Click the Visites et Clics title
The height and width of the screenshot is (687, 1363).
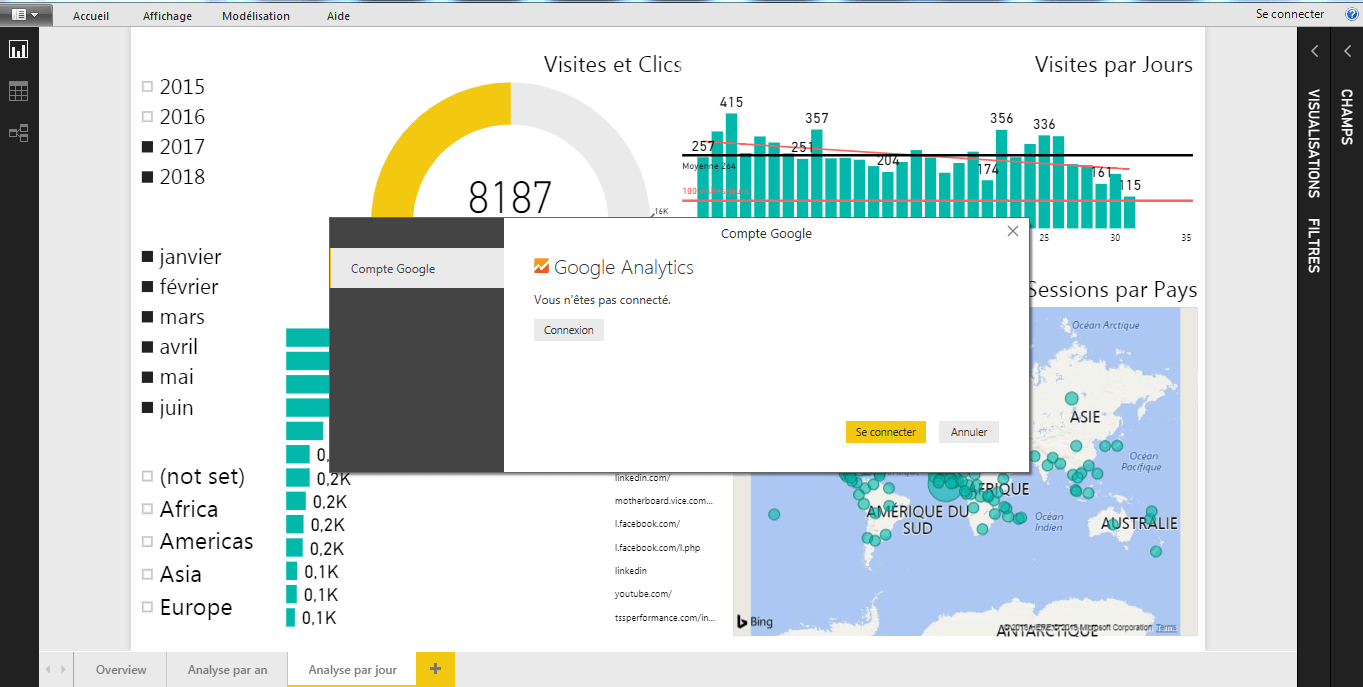[612, 65]
